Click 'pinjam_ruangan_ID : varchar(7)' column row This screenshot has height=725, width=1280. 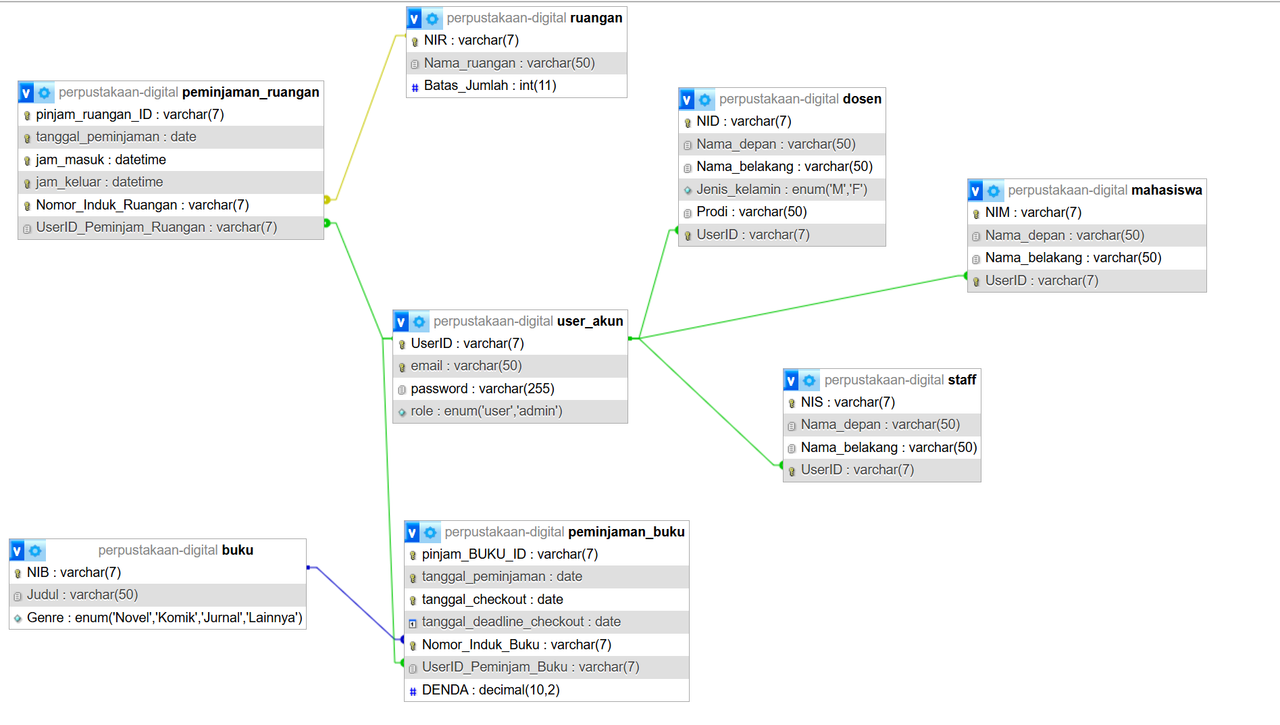tap(171, 114)
